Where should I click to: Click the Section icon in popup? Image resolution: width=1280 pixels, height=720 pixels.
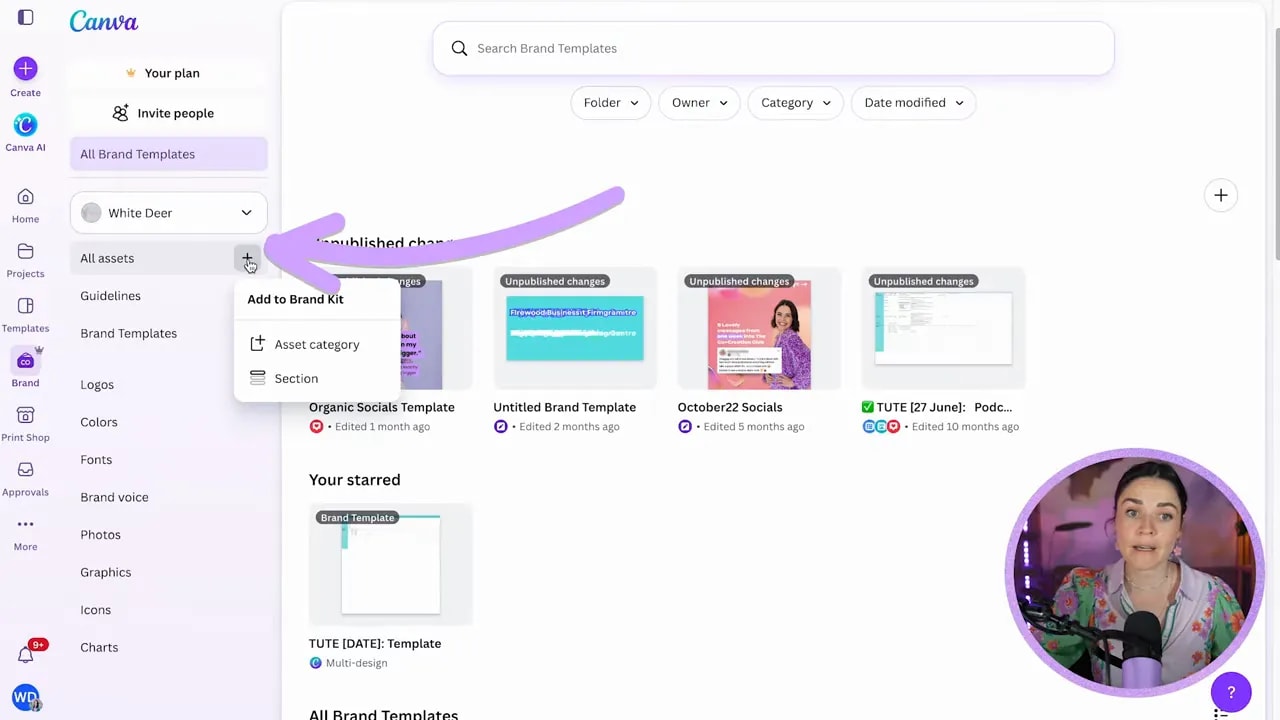pos(258,378)
